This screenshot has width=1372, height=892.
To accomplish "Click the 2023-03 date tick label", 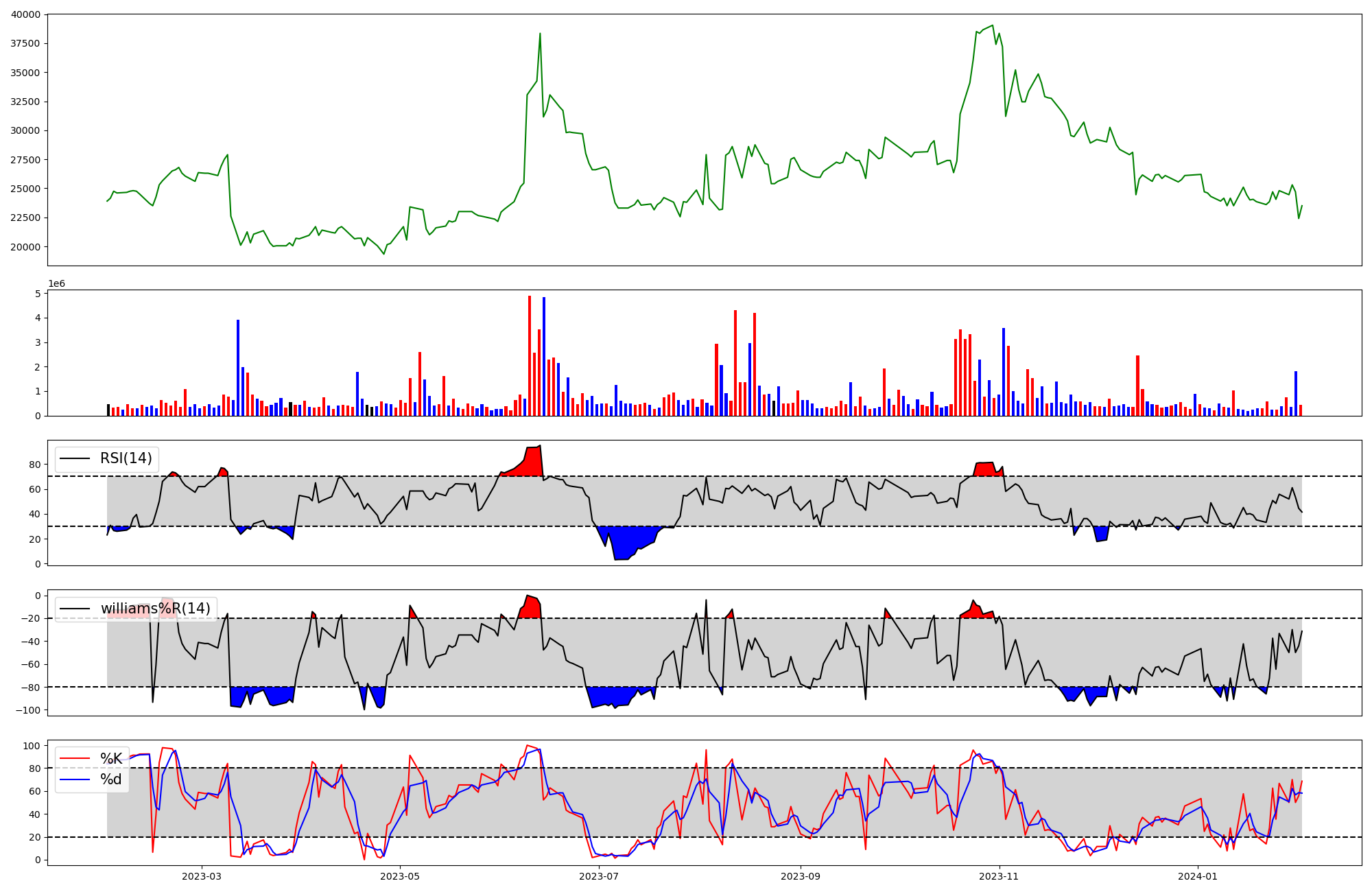I will [x=202, y=876].
